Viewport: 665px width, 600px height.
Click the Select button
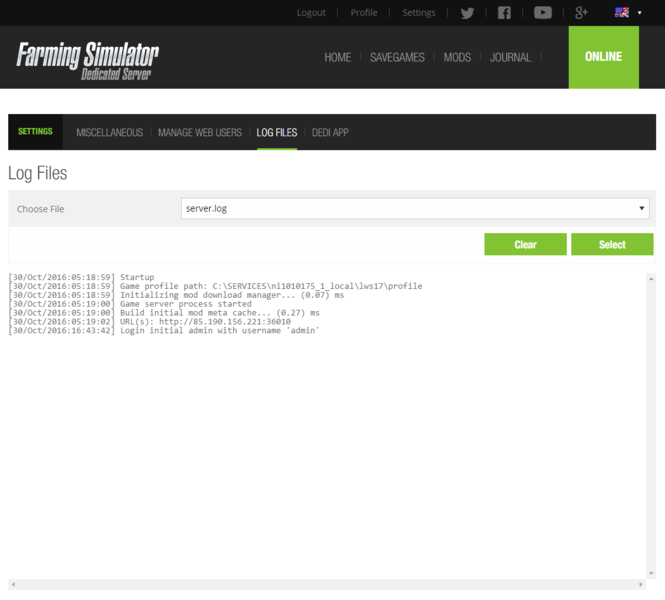click(612, 244)
